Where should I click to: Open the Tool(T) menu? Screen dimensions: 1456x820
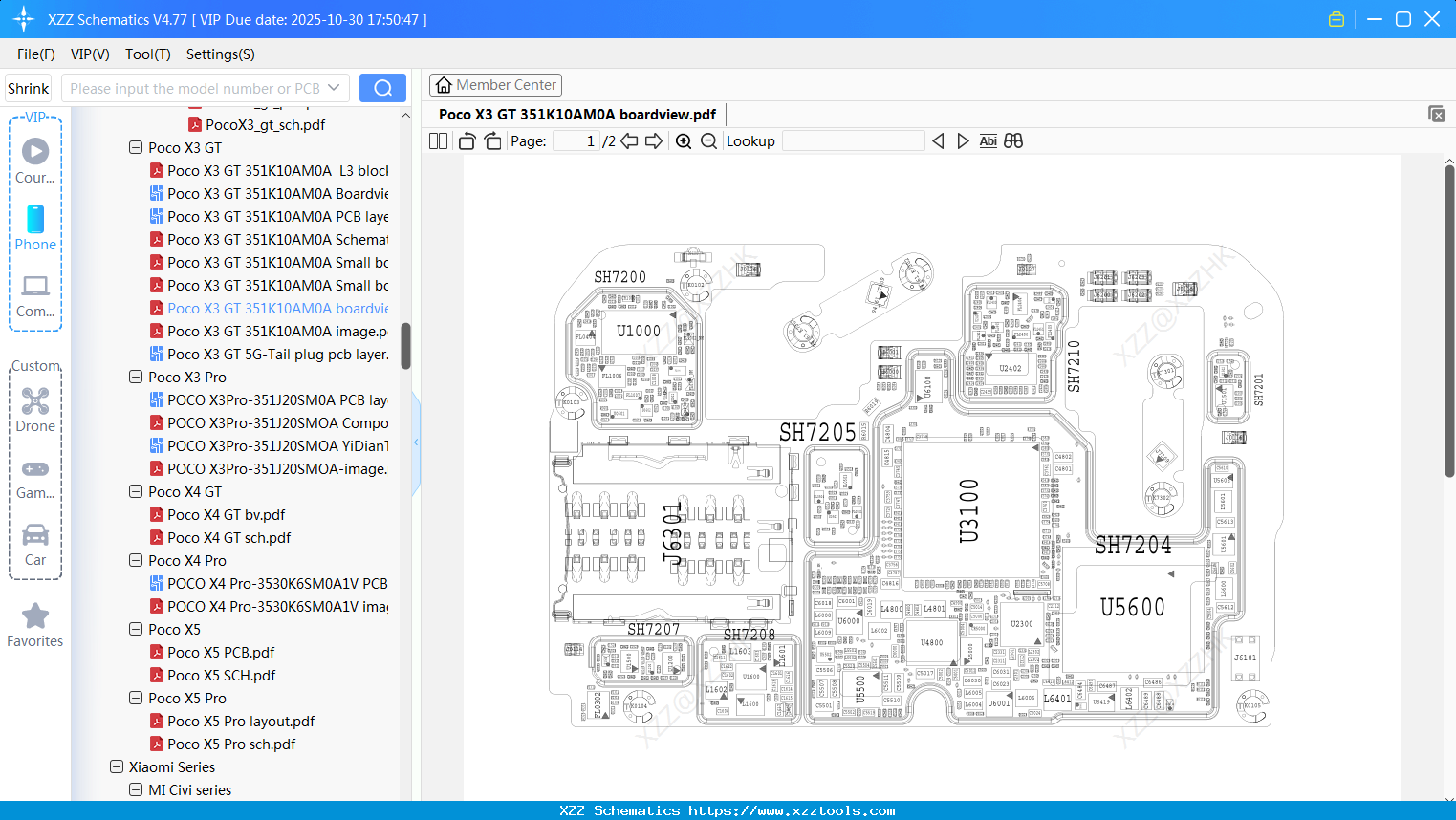pos(148,54)
